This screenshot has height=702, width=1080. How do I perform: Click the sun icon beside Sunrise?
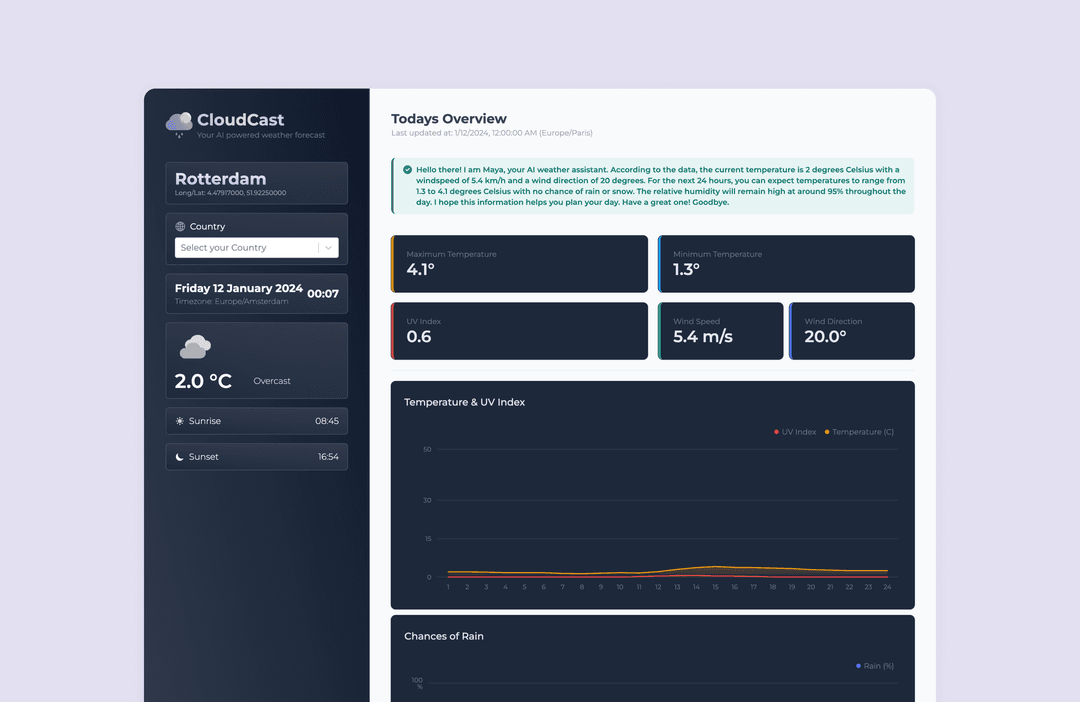178,421
